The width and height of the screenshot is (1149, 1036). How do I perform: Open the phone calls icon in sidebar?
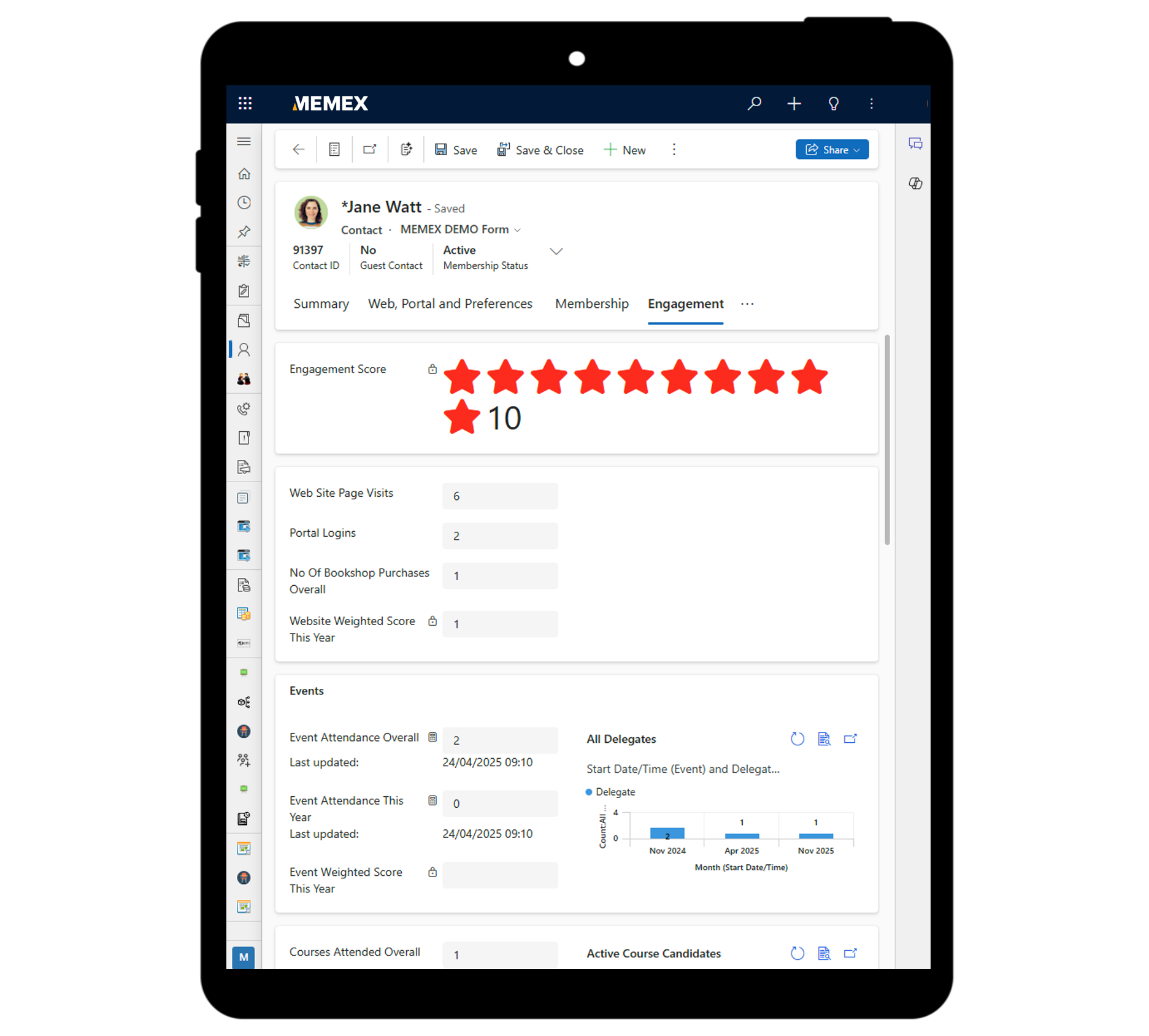(244, 409)
